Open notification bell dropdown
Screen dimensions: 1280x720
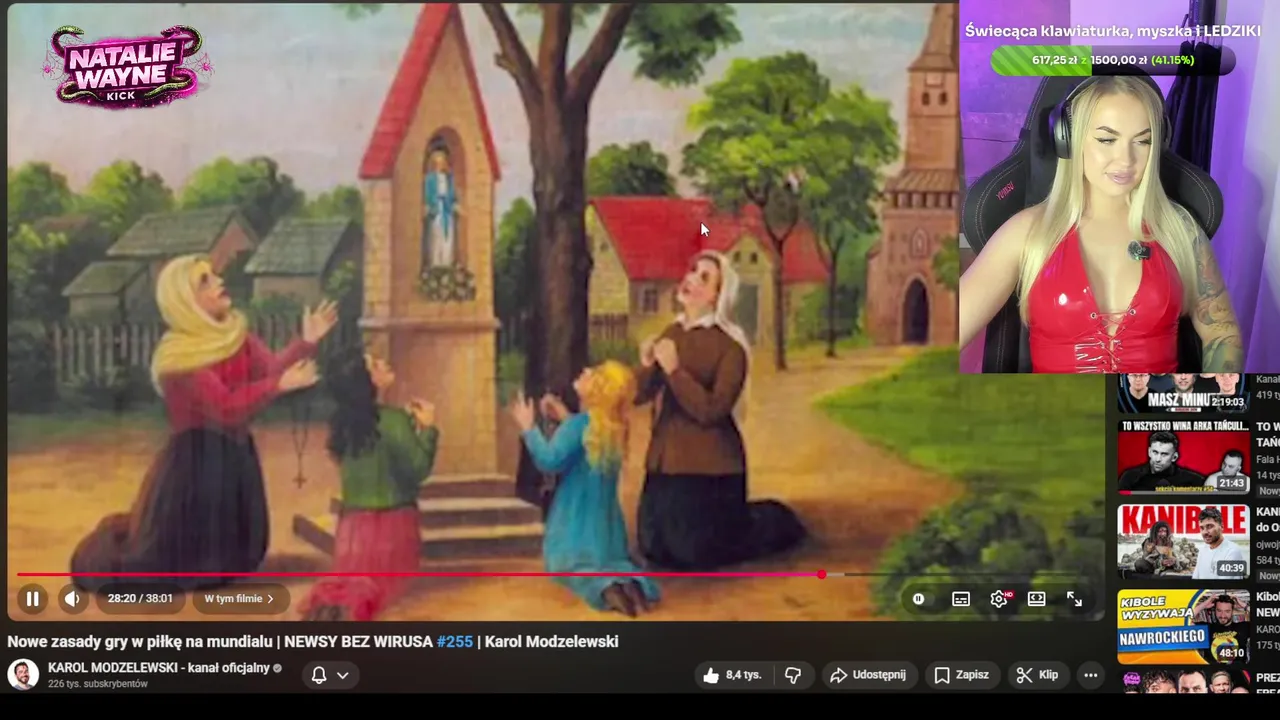coord(330,675)
